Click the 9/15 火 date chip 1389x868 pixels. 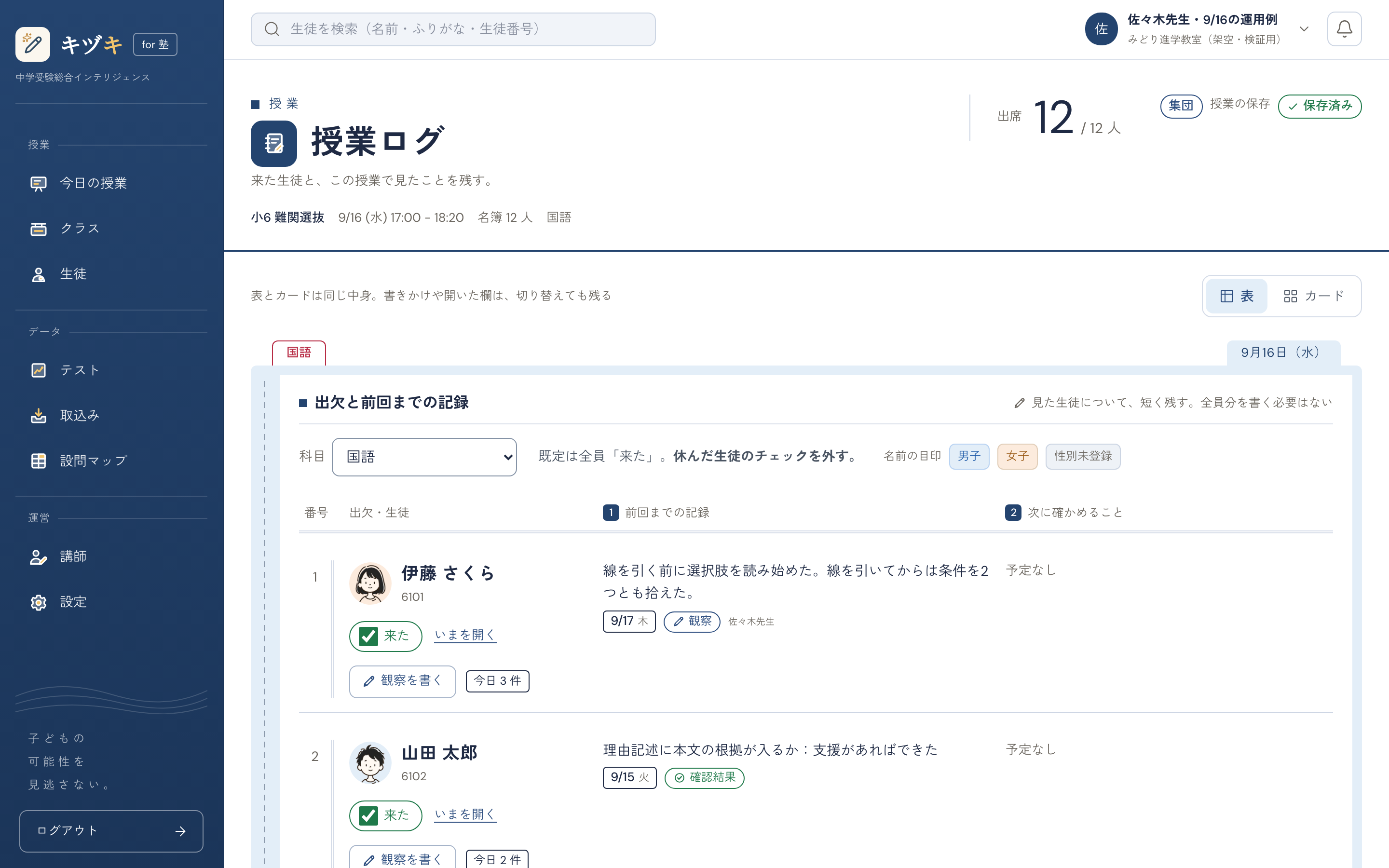tap(630, 777)
